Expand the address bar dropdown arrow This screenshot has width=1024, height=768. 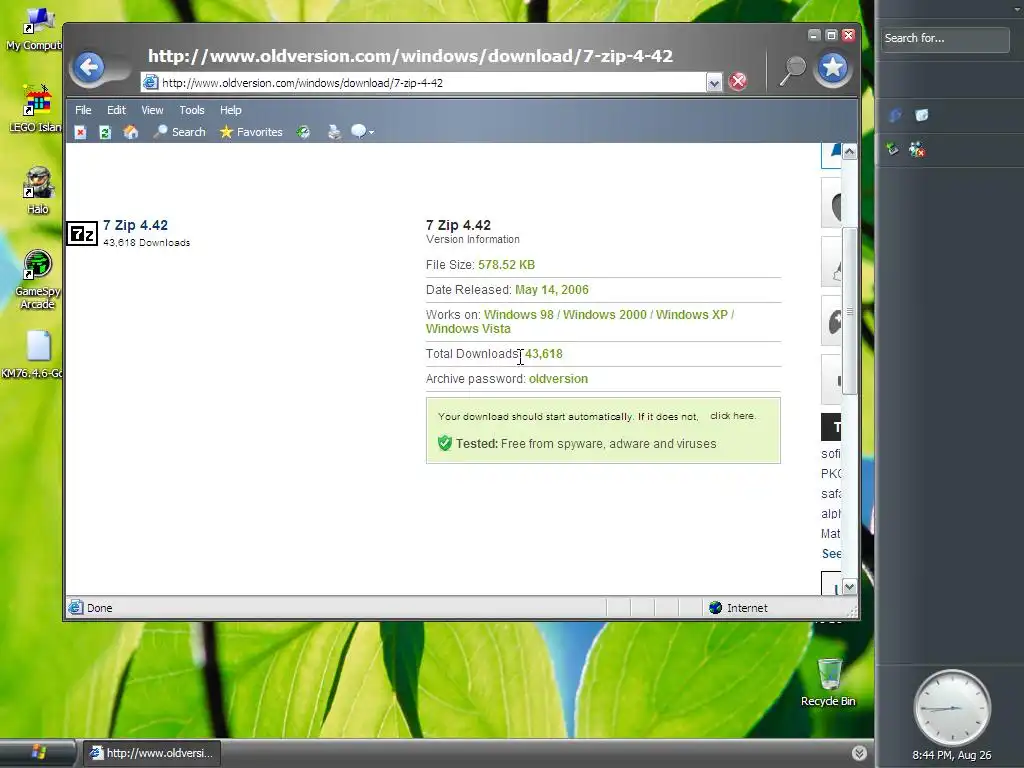tap(714, 83)
